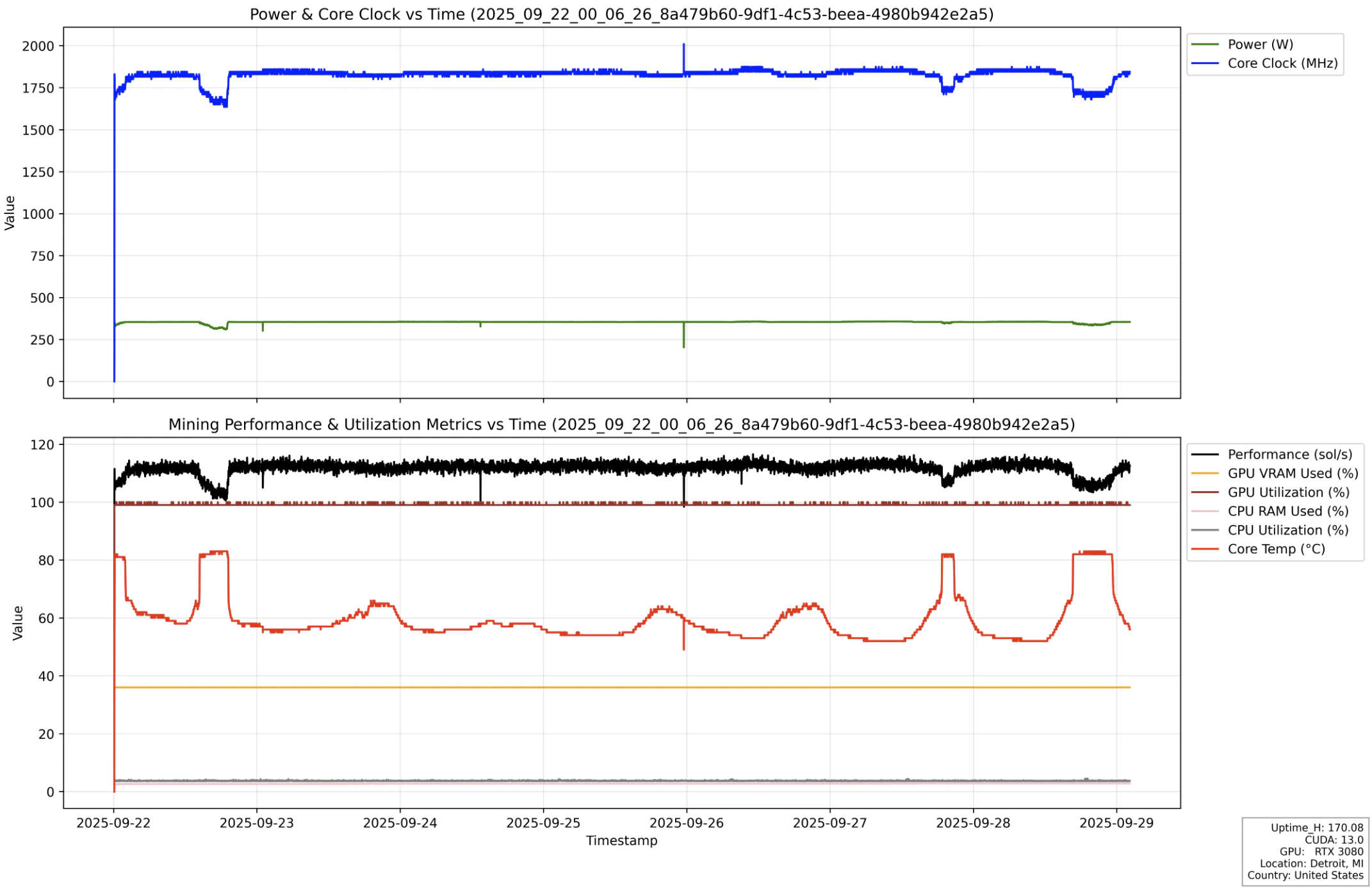Click the 2025-09-26 x-axis tick label
The width and height of the screenshot is (1372, 890).
click(686, 823)
